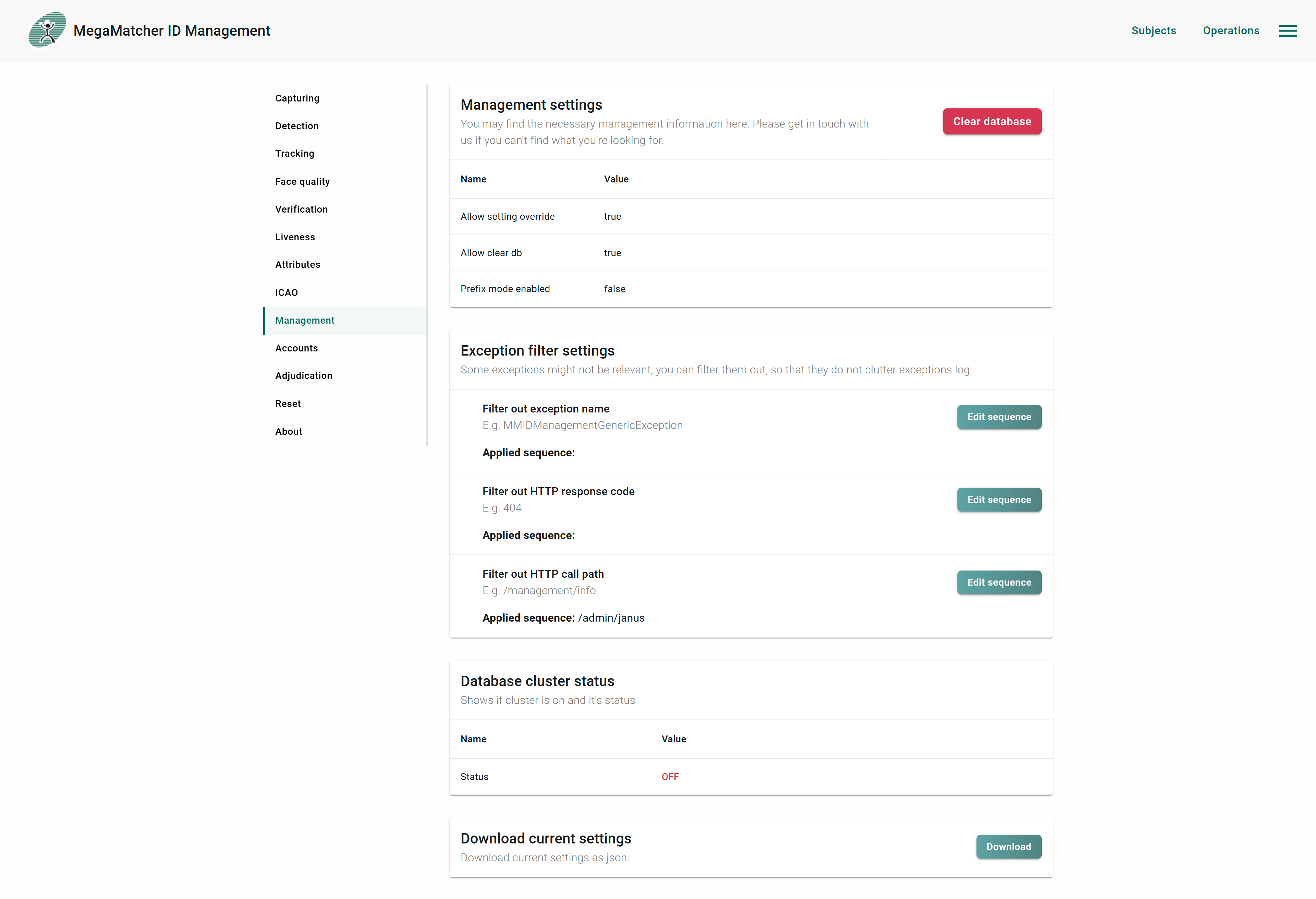
Task: Click the MegaMatcher ID Management title
Action: (172, 31)
